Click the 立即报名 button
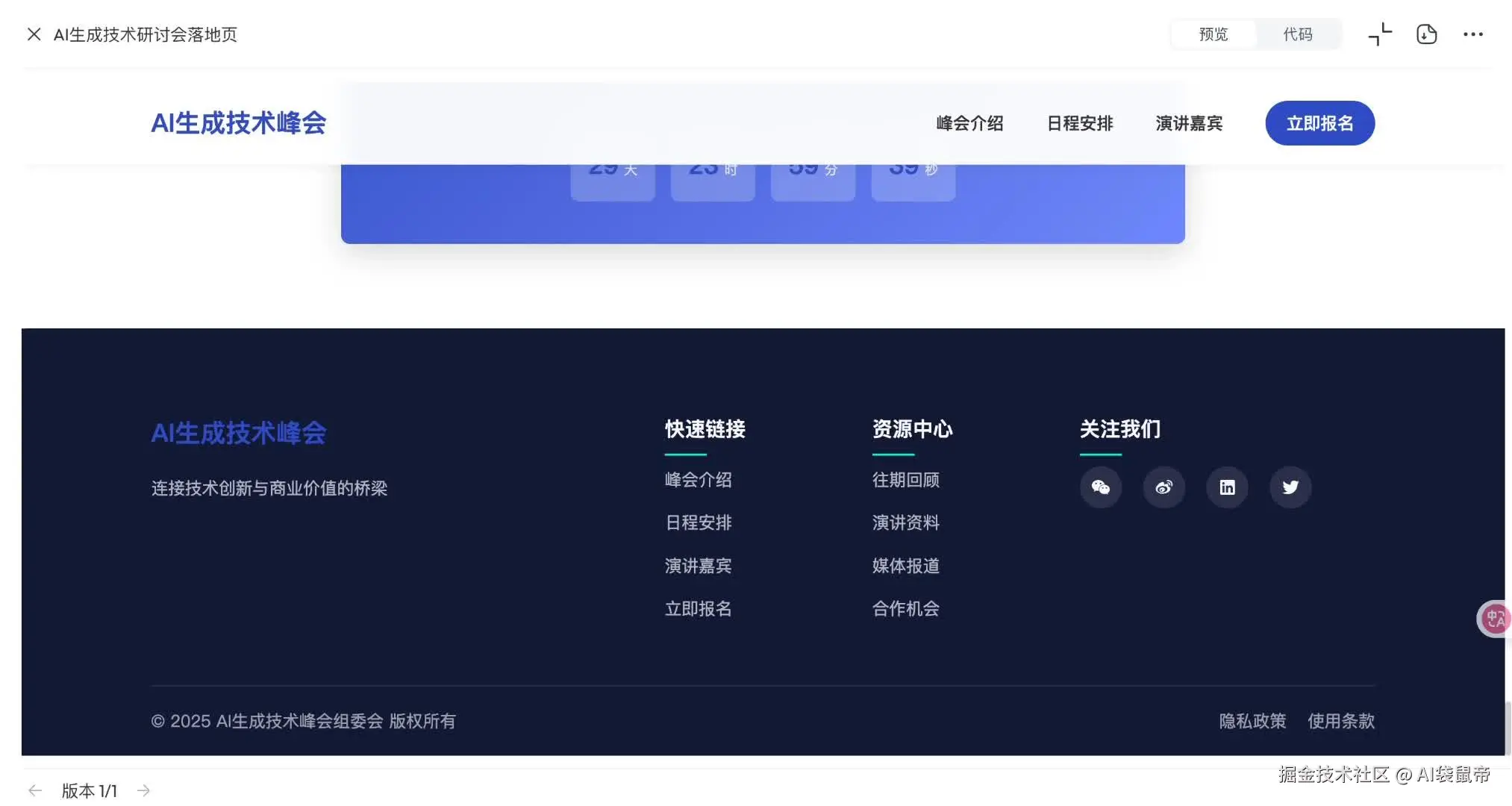The image size is (1512, 806). (x=1319, y=123)
